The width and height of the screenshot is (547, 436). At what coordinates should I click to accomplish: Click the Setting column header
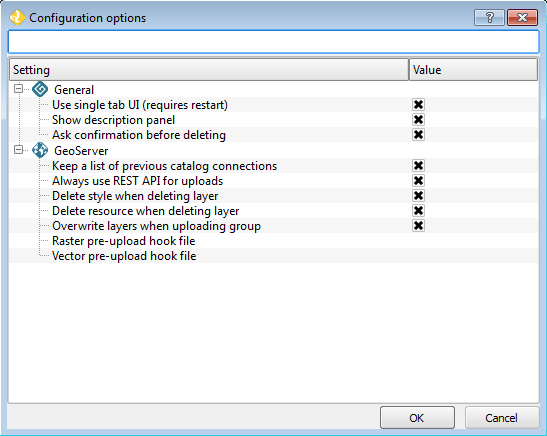point(209,70)
